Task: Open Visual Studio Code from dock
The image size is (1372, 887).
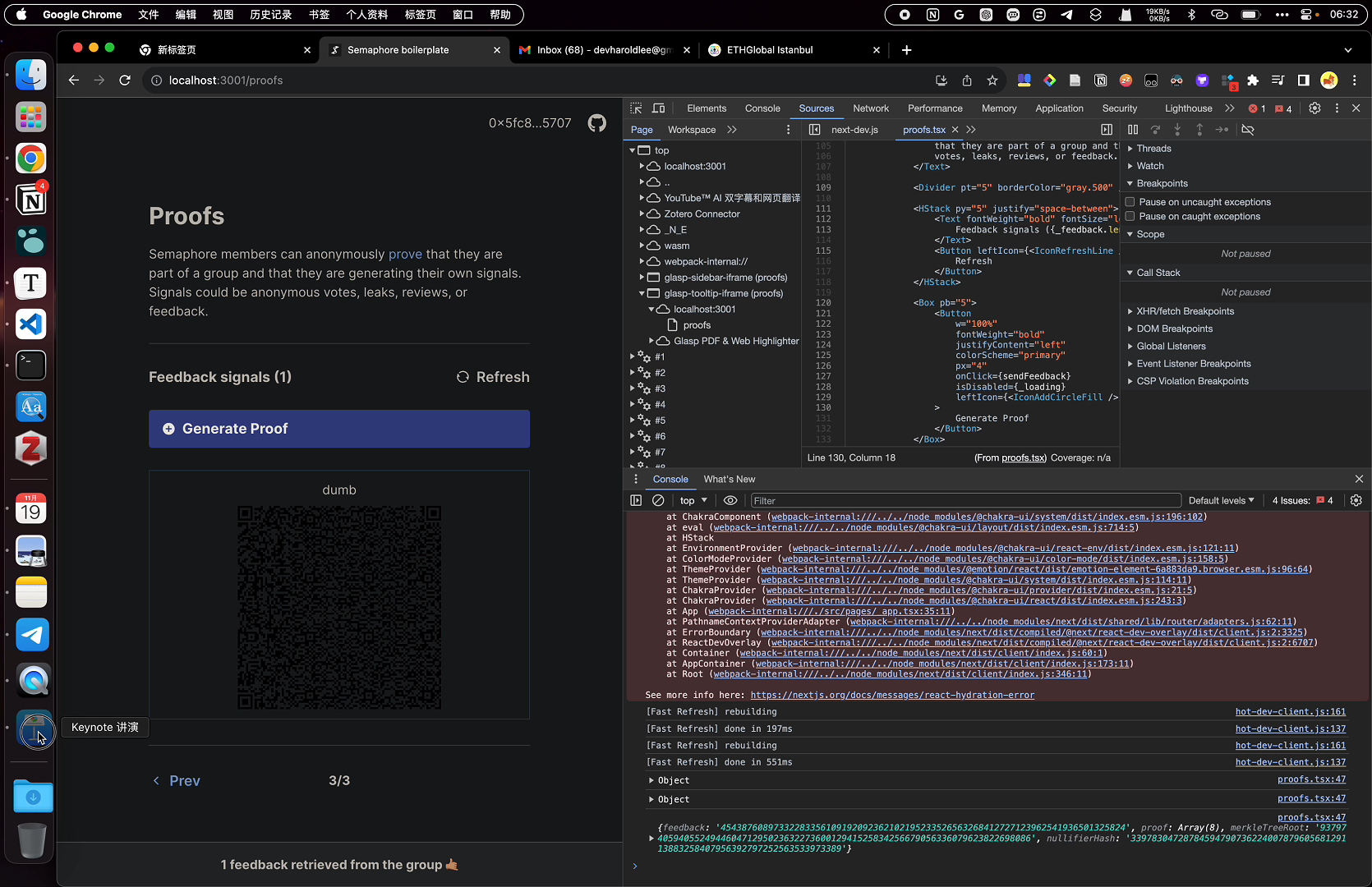Action: [x=31, y=324]
